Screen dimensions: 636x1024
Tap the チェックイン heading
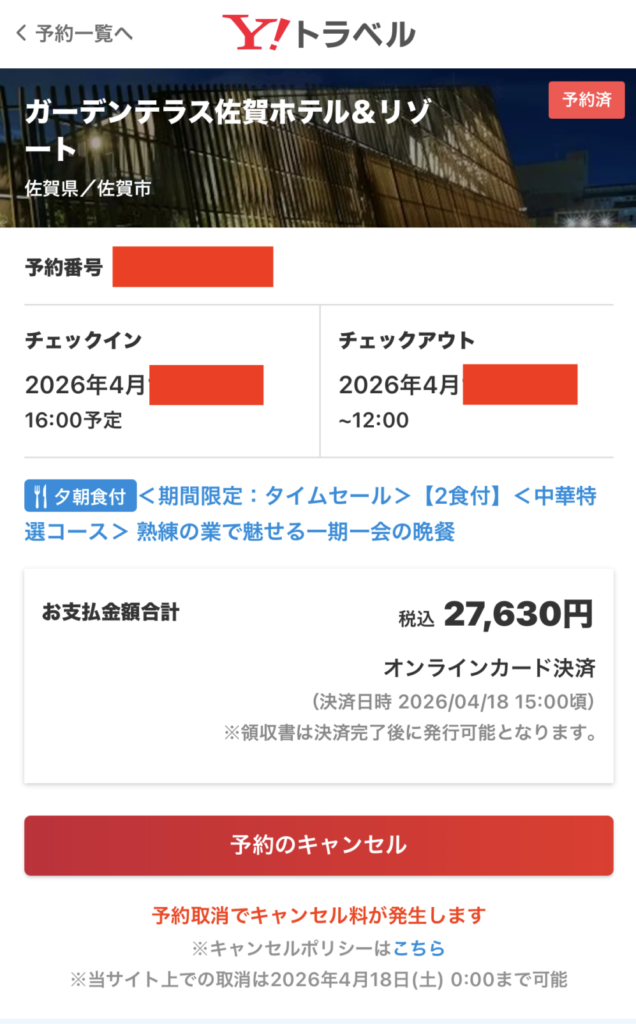tap(83, 340)
